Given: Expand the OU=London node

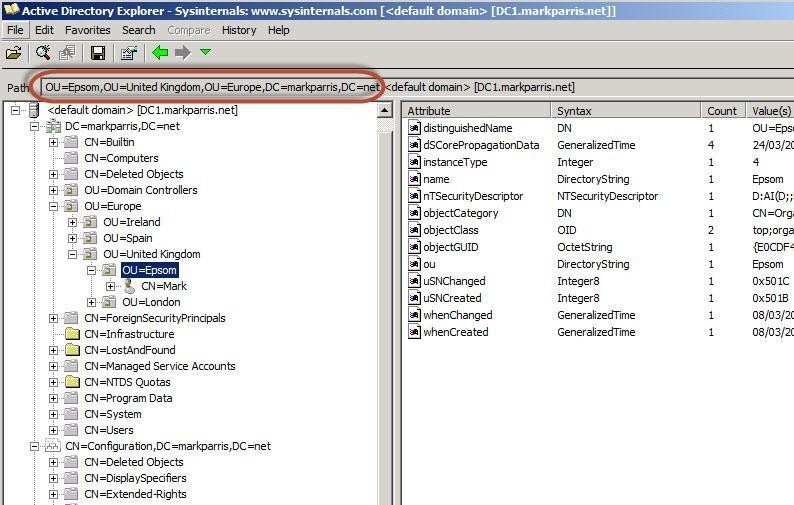Looking at the screenshot, I should 92,302.
